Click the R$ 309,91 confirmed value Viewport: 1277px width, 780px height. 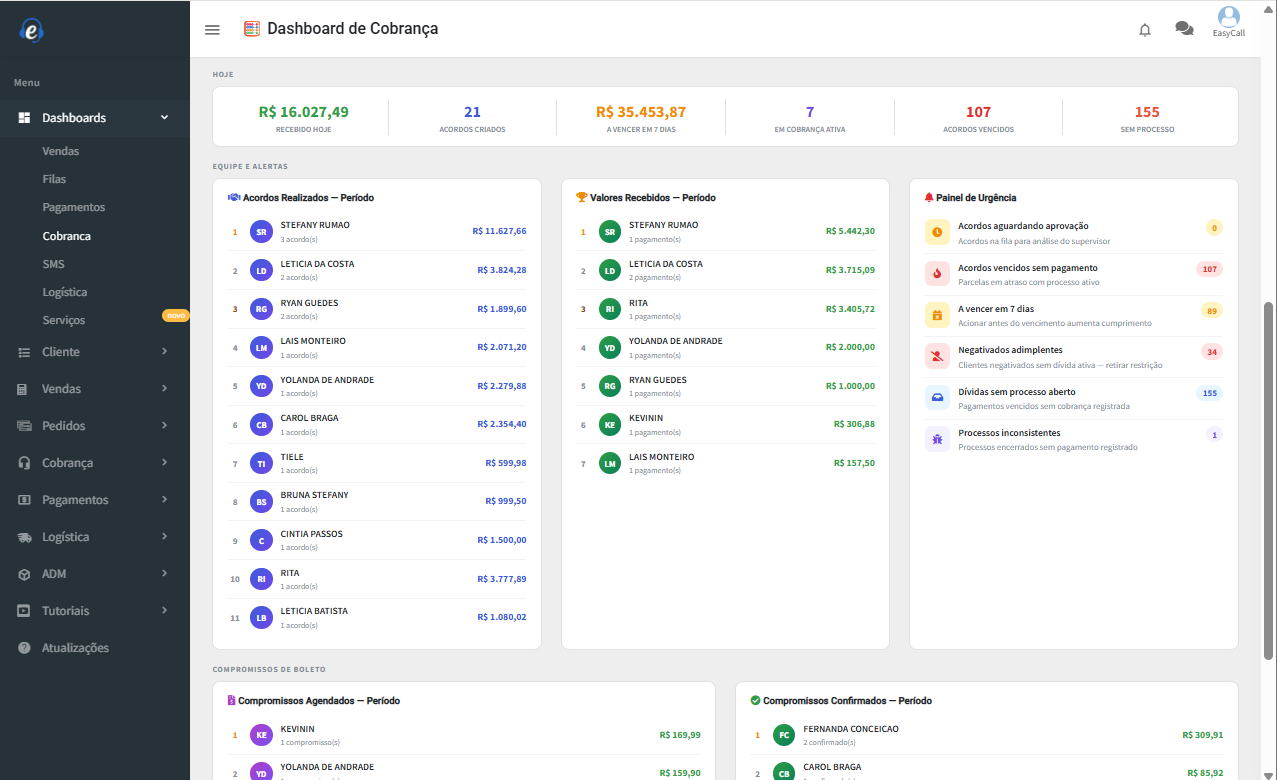pos(1202,735)
